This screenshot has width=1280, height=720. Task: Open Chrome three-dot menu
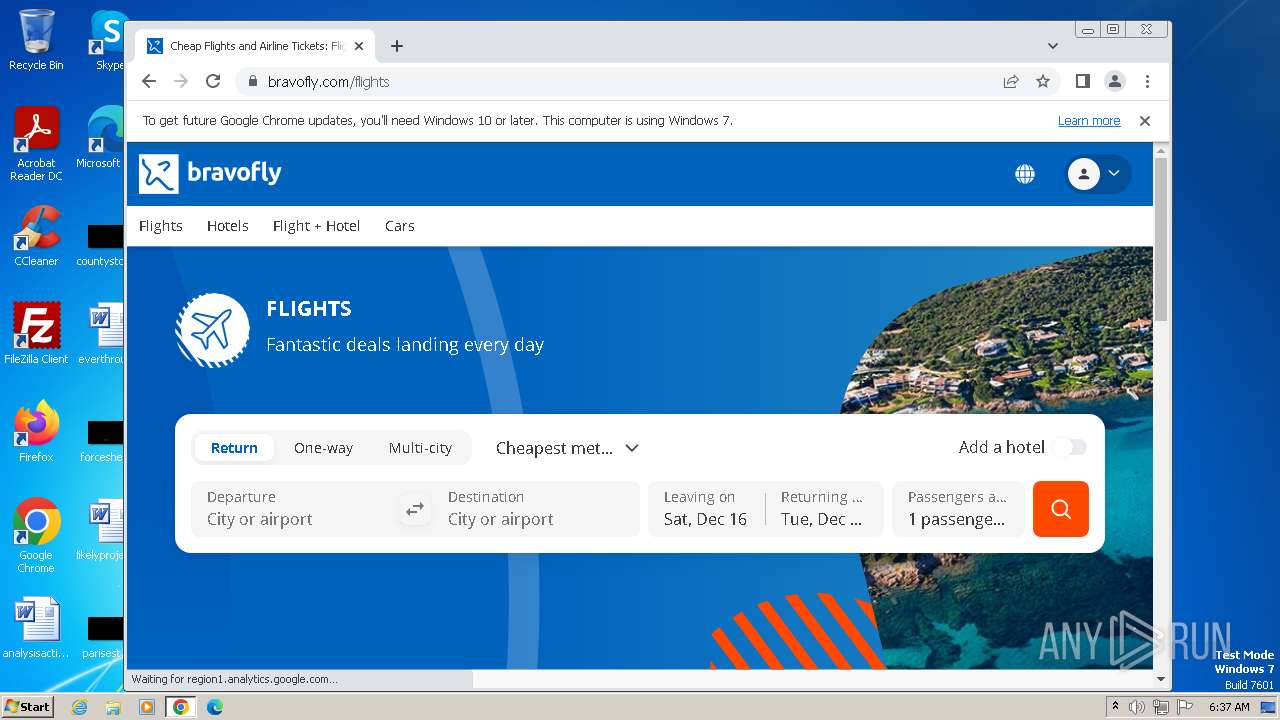pyautogui.click(x=1147, y=82)
